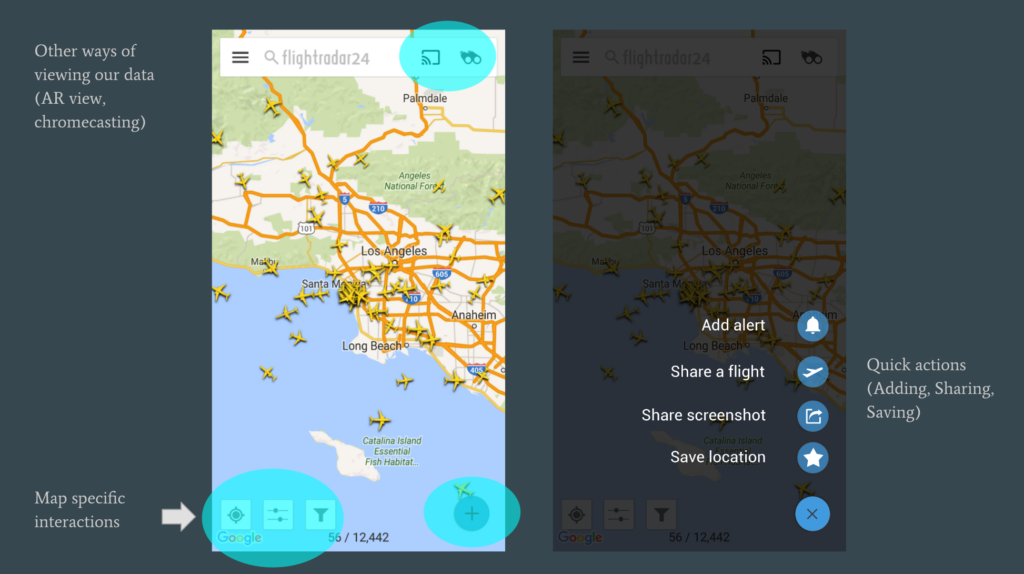1024x574 pixels.
Task: Click the Google logo in left phone
Action: 240,537
